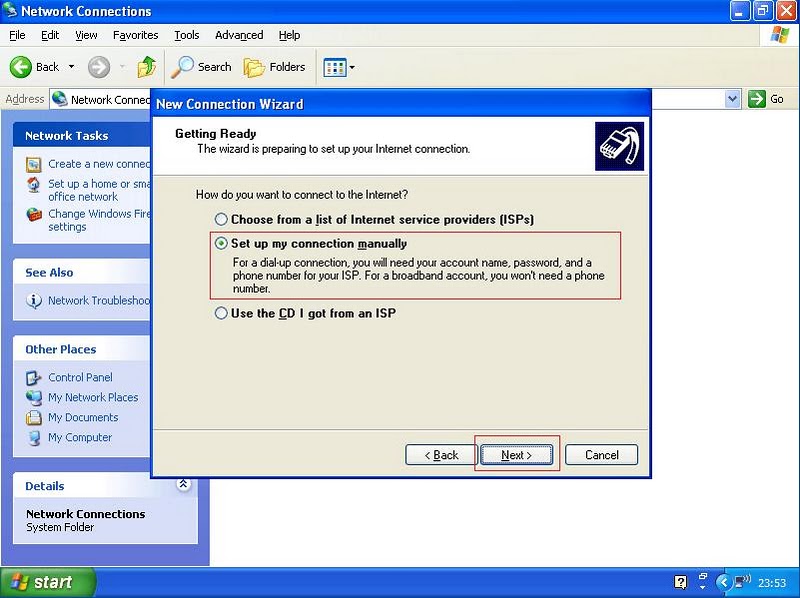
Task: Click the Back navigation arrow icon
Action: pos(21,67)
